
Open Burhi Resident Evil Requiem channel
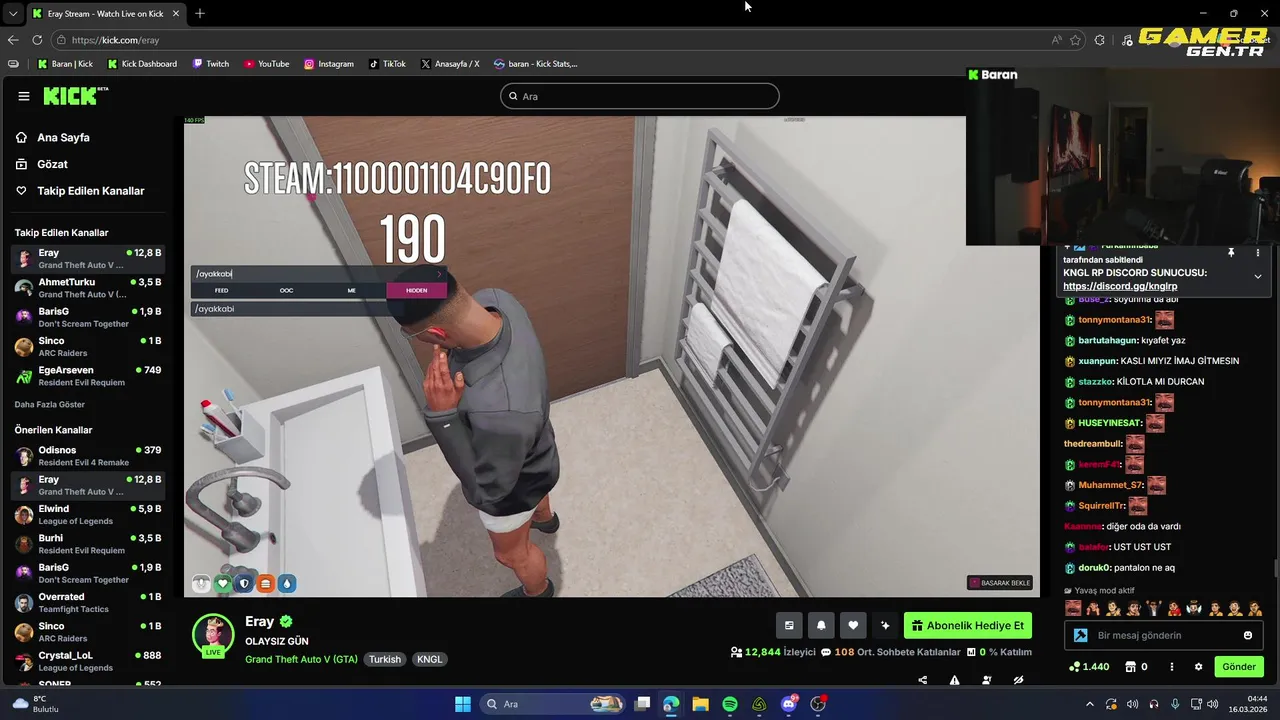tap(88, 544)
